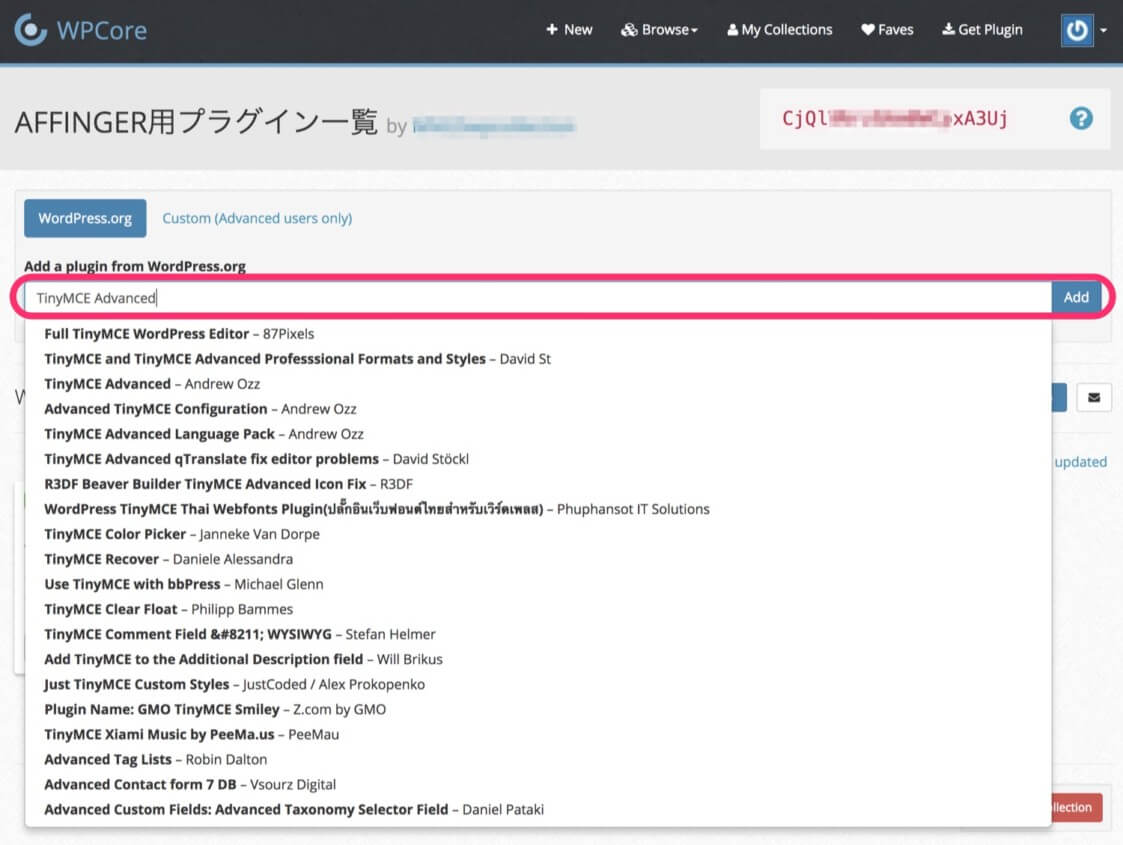Pick TinyMCE Recover by Daniele Alessandra
The height and width of the screenshot is (845, 1123).
(538, 559)
